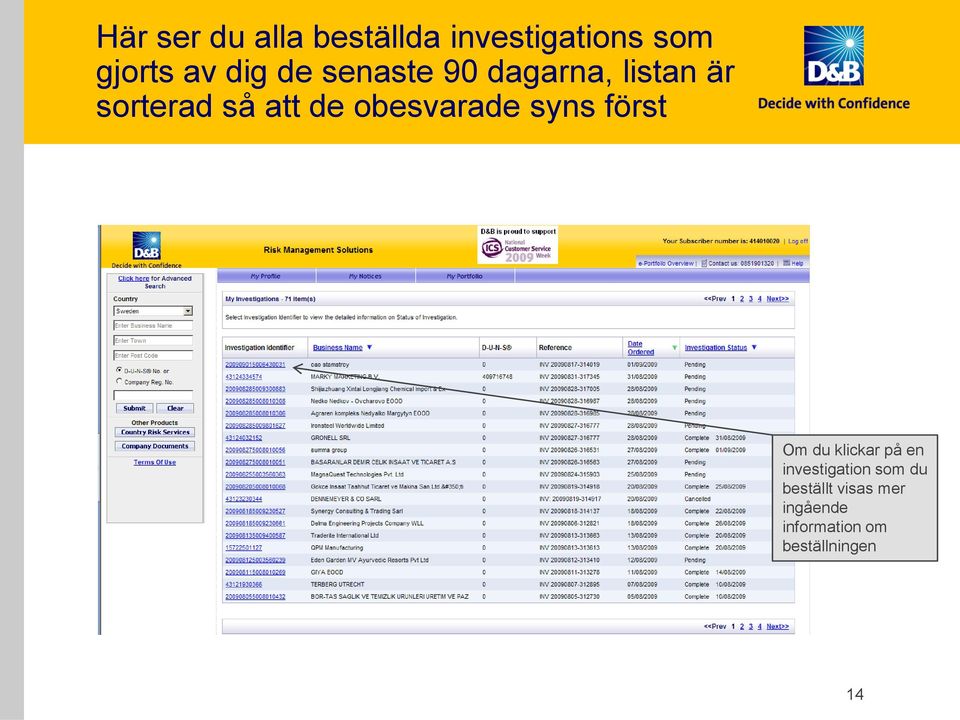Open the Terms Of Use link

[x=155, y=462]
